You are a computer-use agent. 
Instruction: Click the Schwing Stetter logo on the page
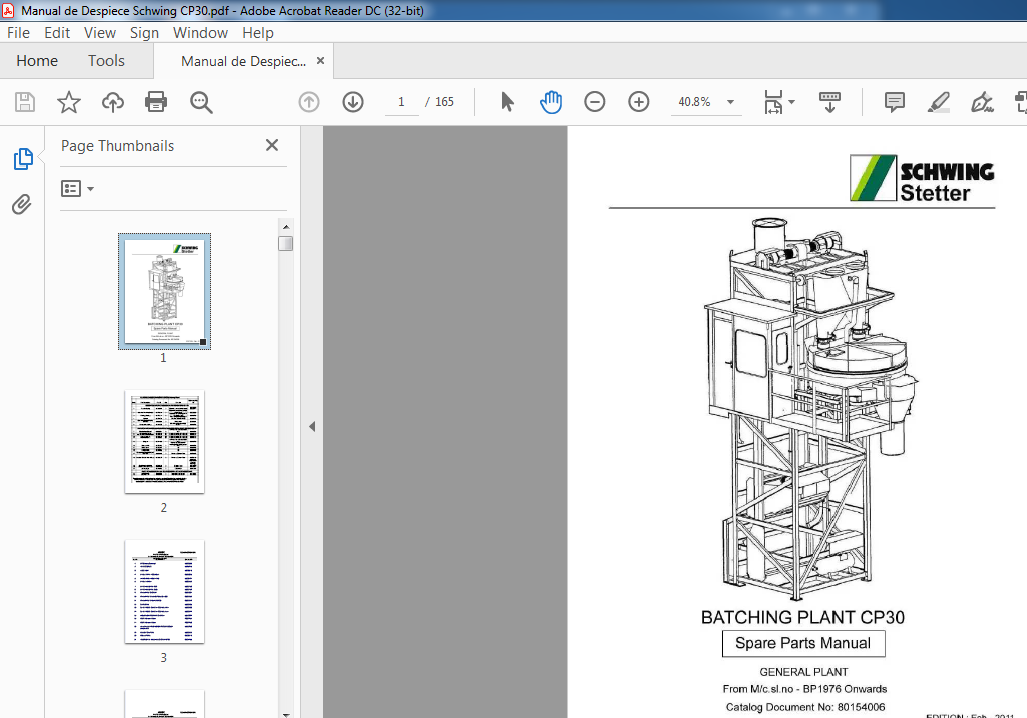pyautogui.click(x=922, y=178)
